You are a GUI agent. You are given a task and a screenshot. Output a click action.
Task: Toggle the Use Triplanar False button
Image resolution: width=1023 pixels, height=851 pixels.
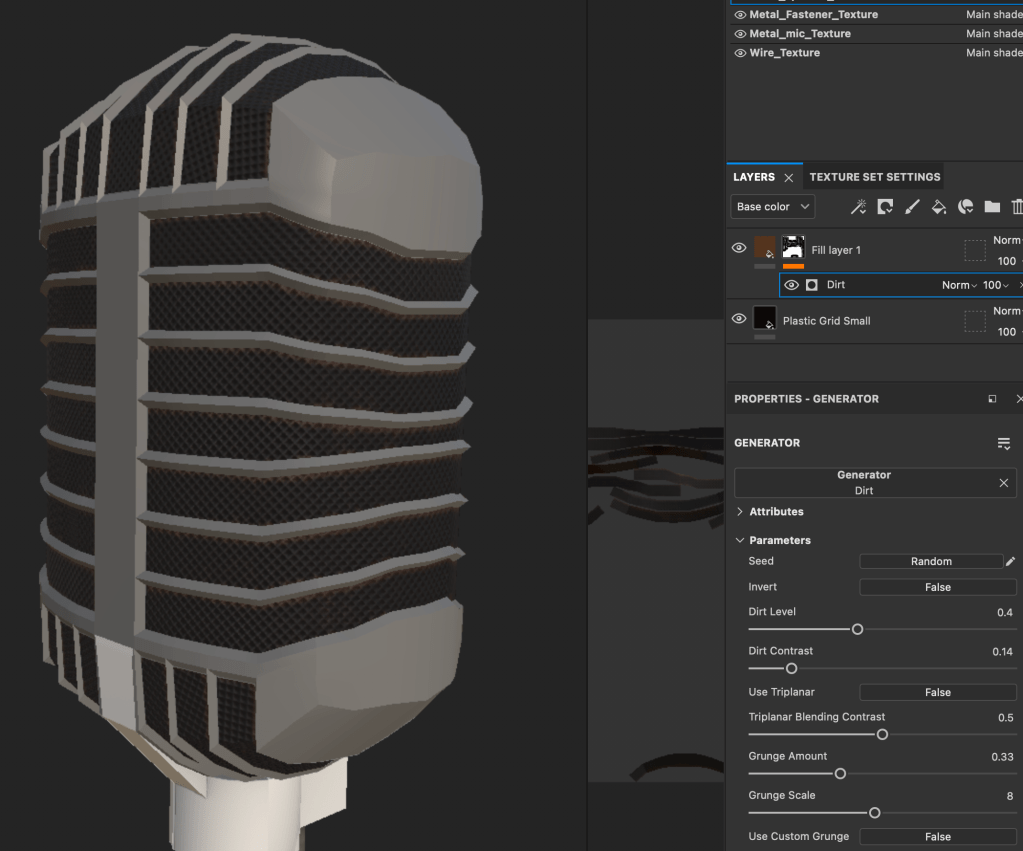[x=937, y=692]
